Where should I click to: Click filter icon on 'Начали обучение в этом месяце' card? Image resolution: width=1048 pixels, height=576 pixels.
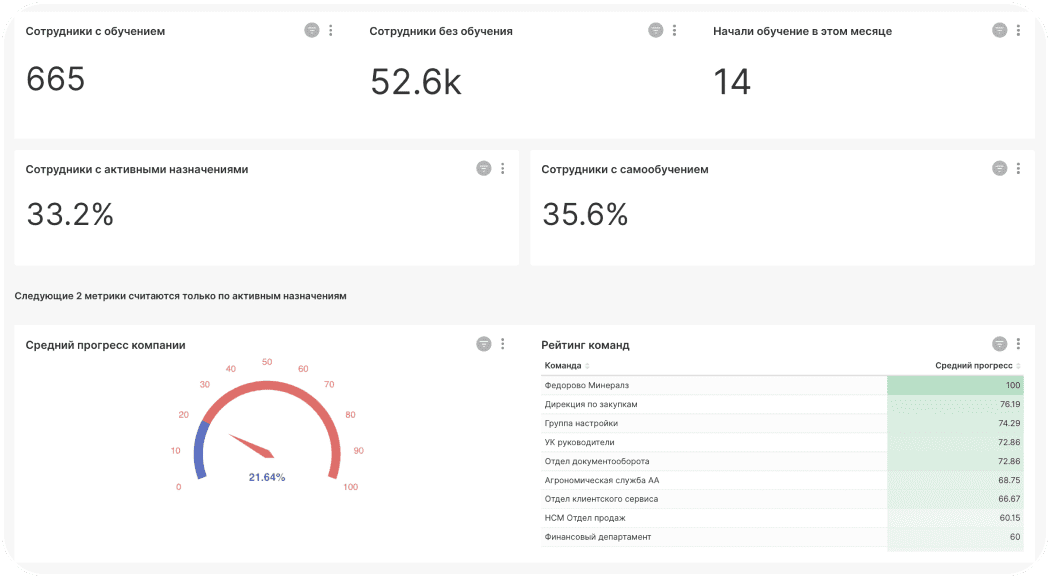[999, 30]
